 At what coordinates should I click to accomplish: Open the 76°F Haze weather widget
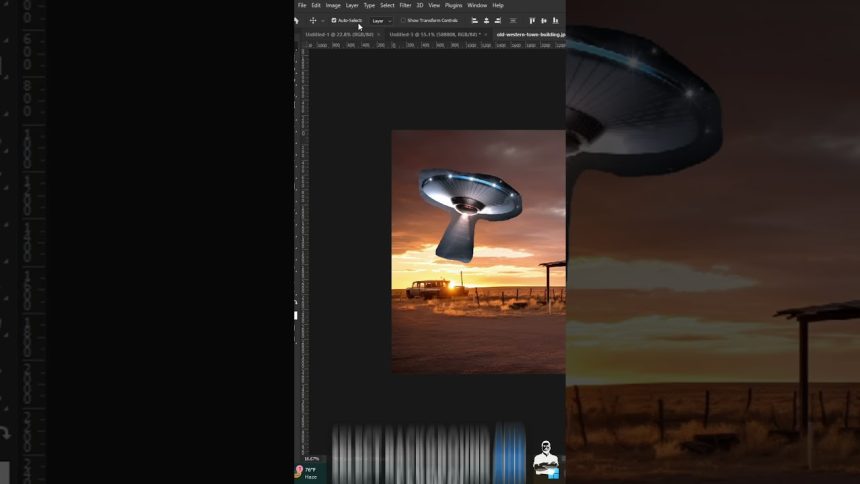tap(308, 472)
